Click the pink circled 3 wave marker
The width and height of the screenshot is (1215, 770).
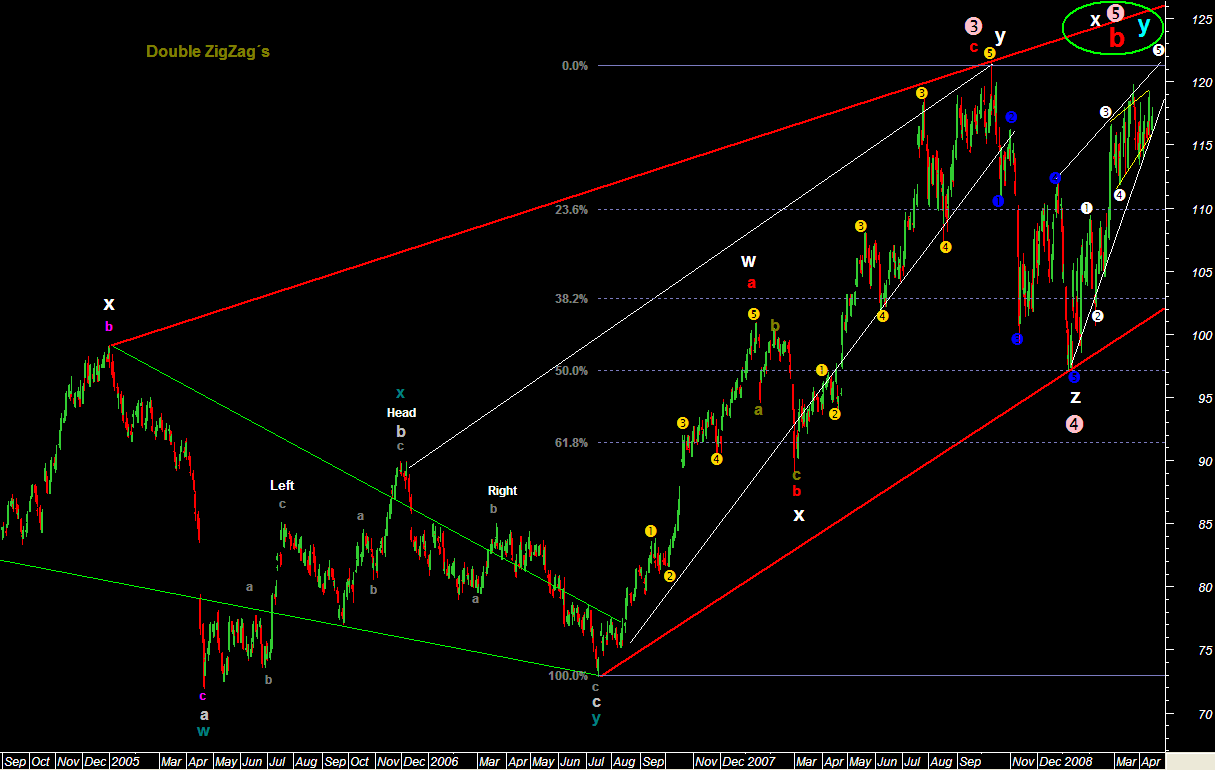pyautogui.click(x=974, y=26)
